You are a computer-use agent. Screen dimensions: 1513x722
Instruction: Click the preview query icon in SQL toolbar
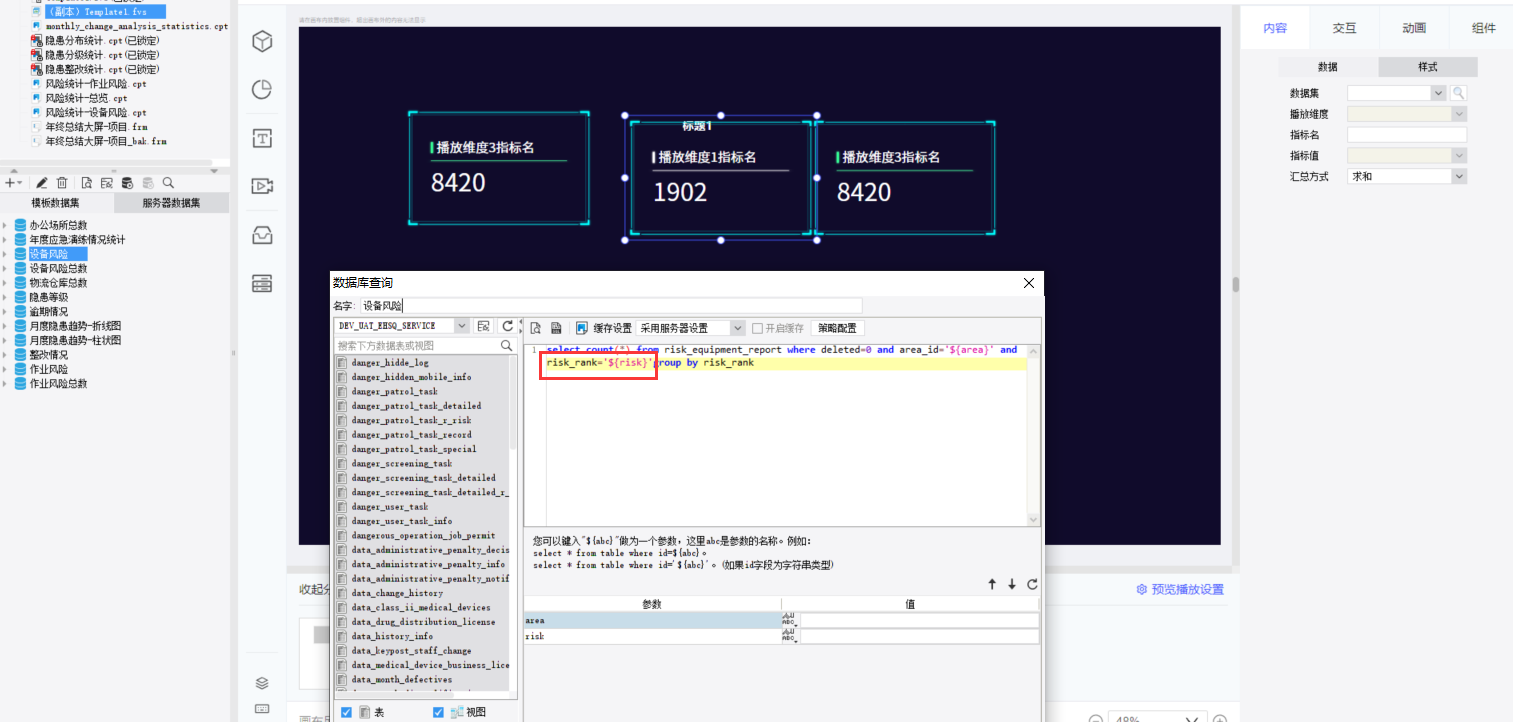pos(535,328)
